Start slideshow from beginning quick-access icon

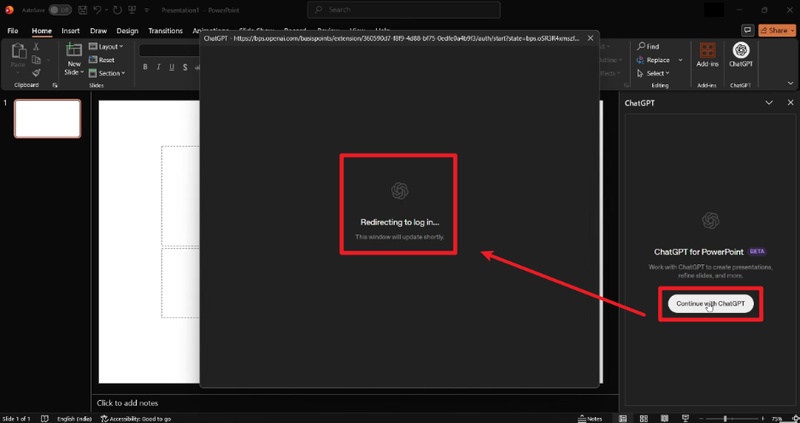132,10
